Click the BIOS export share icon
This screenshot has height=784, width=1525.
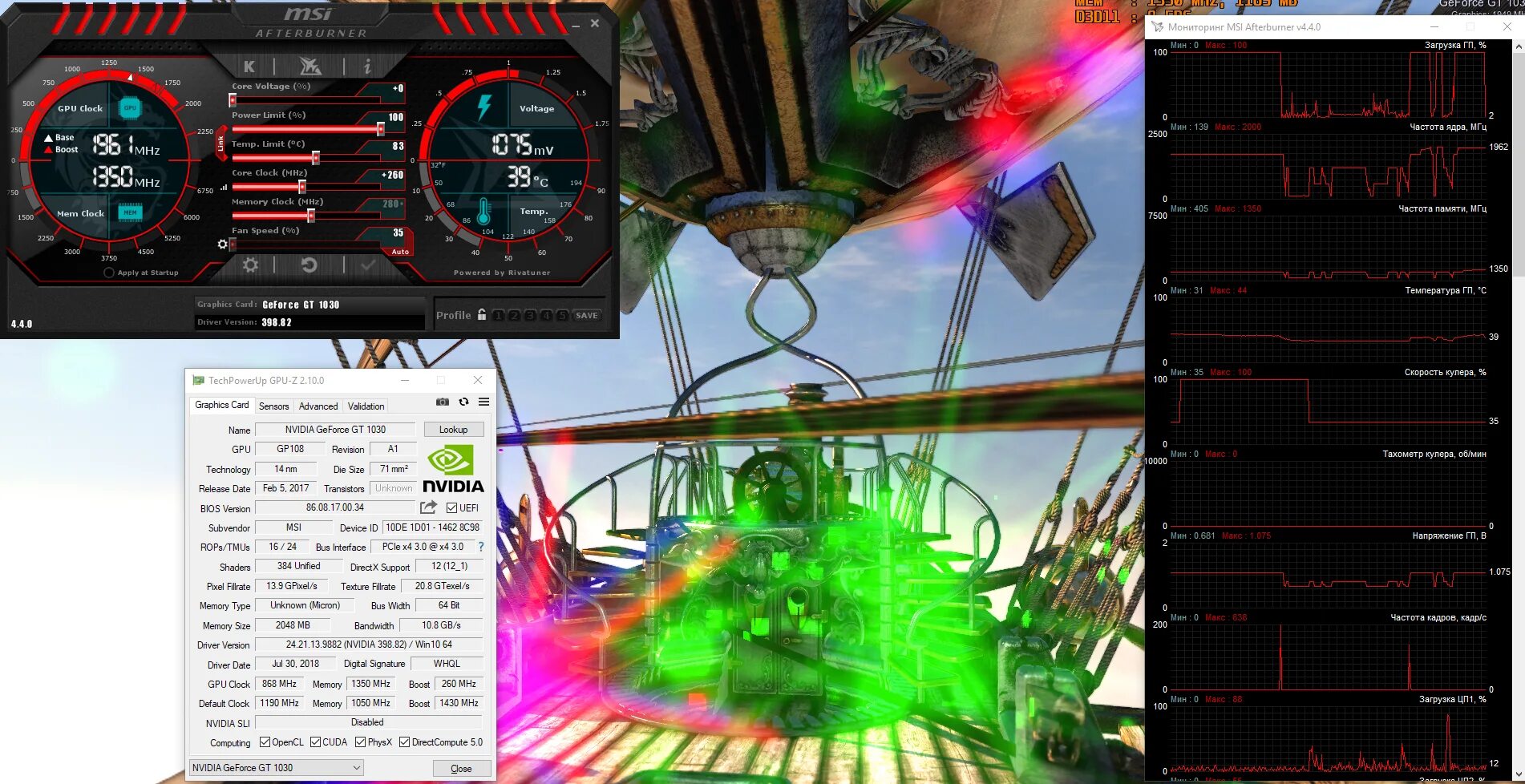point(428,507)
